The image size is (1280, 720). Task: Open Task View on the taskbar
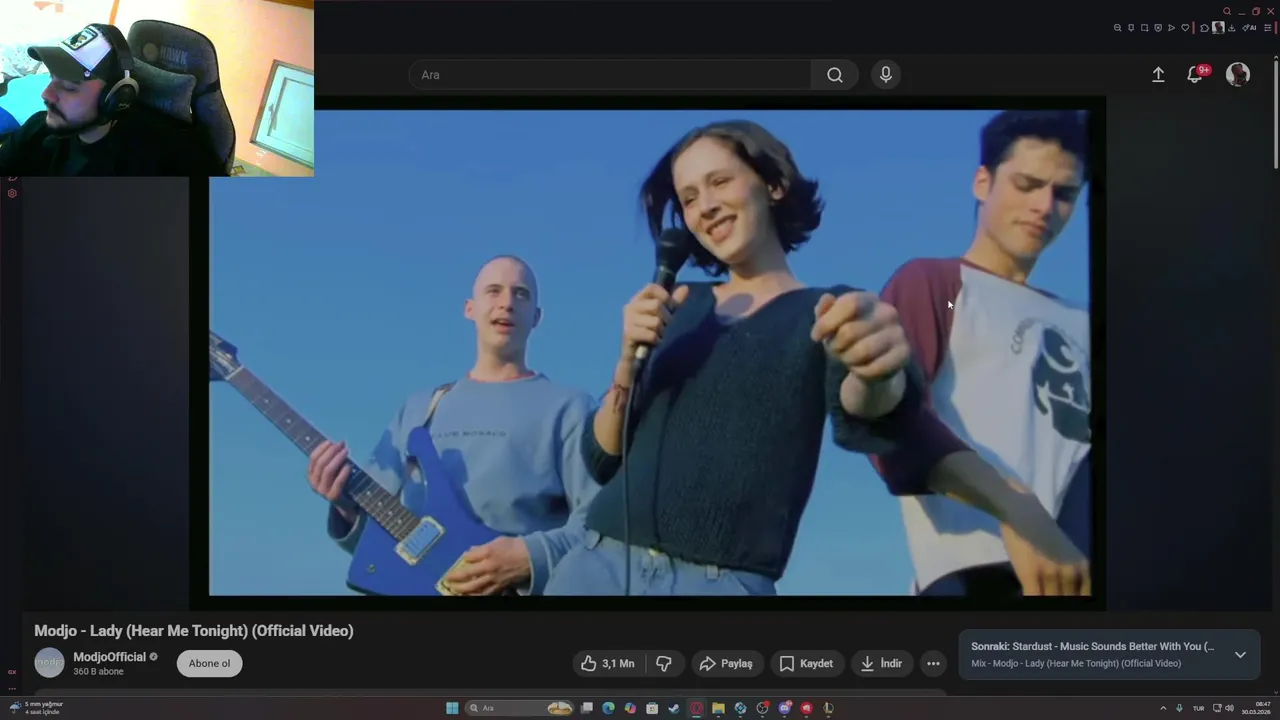[587, 708]
